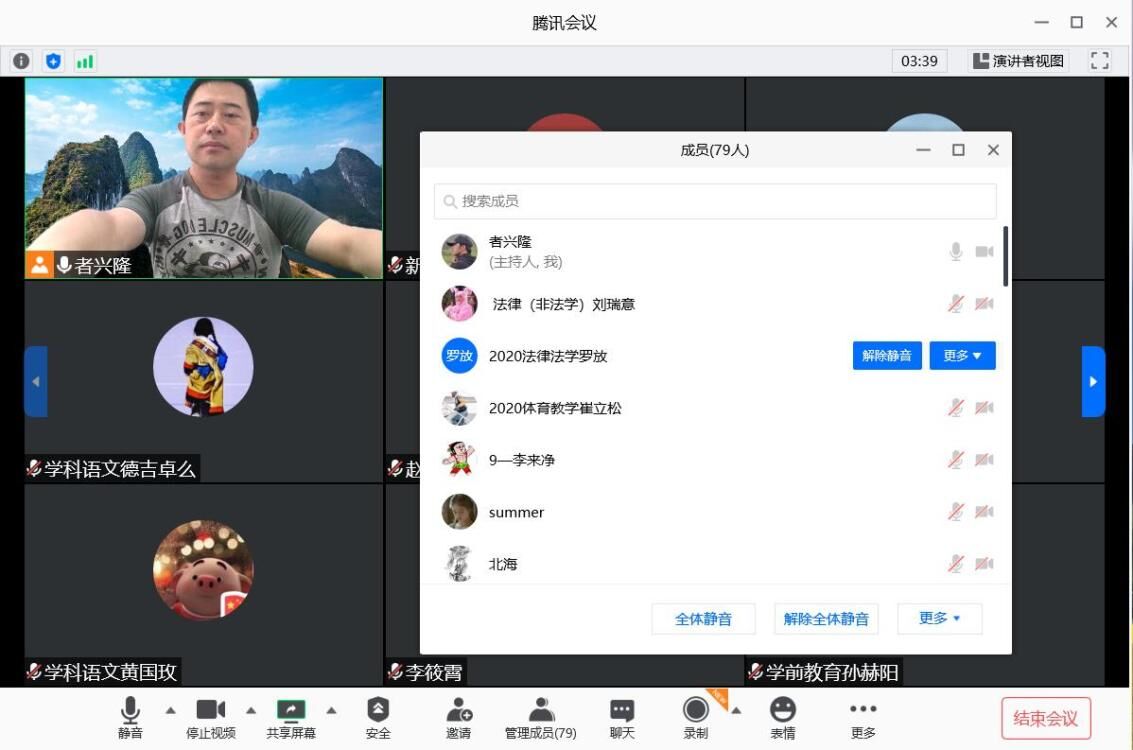Toggle the Mute (静音) microphone button
This screenshot has width=1133, height=750.
coord(130,711)
